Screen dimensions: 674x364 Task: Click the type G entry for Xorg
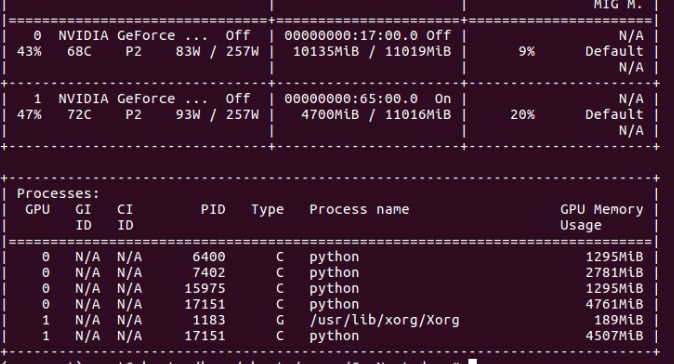pyautogui.click(x=280, y=320)
